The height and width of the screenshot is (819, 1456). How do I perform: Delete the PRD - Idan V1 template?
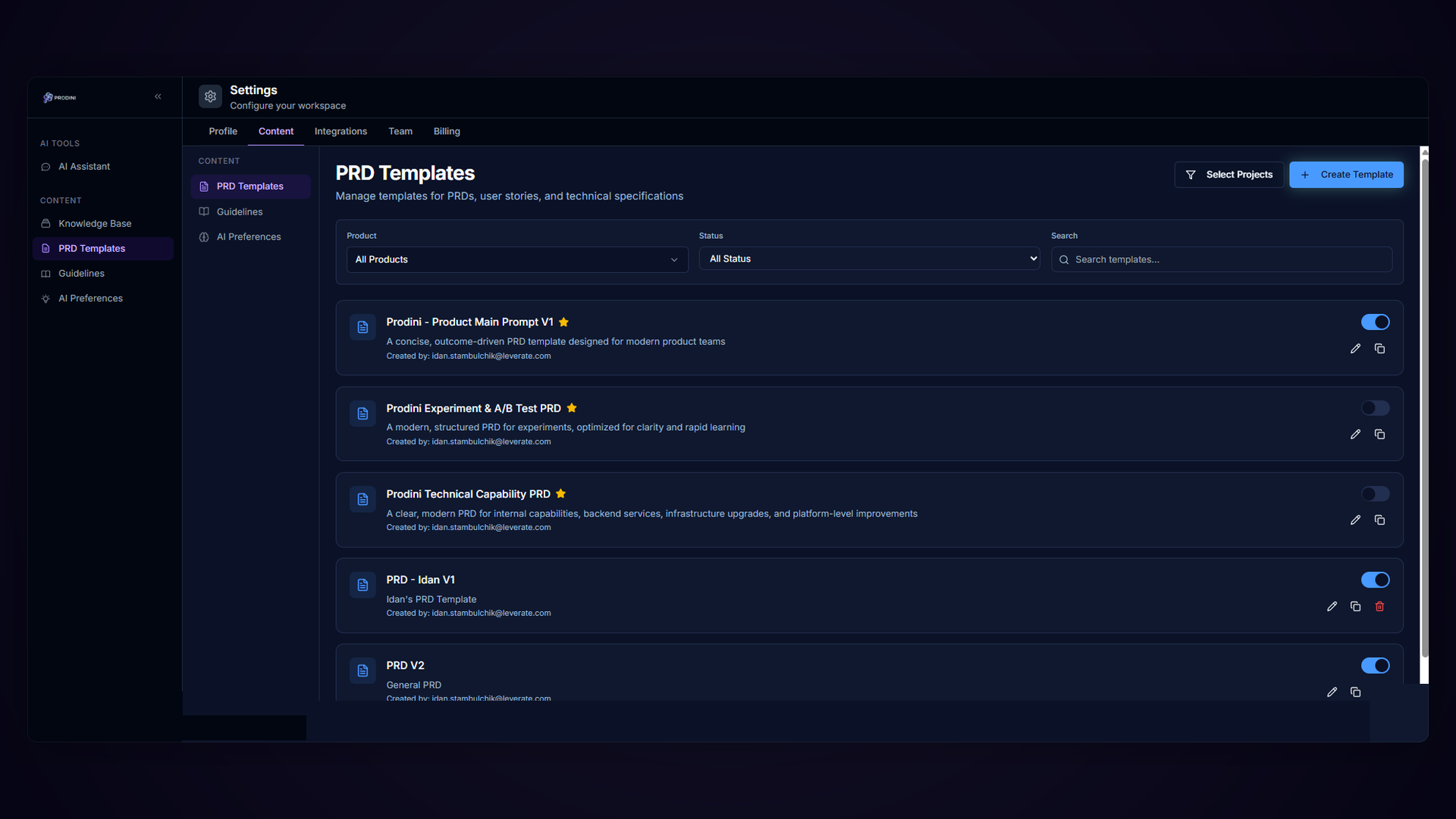tap(1379, 607)
